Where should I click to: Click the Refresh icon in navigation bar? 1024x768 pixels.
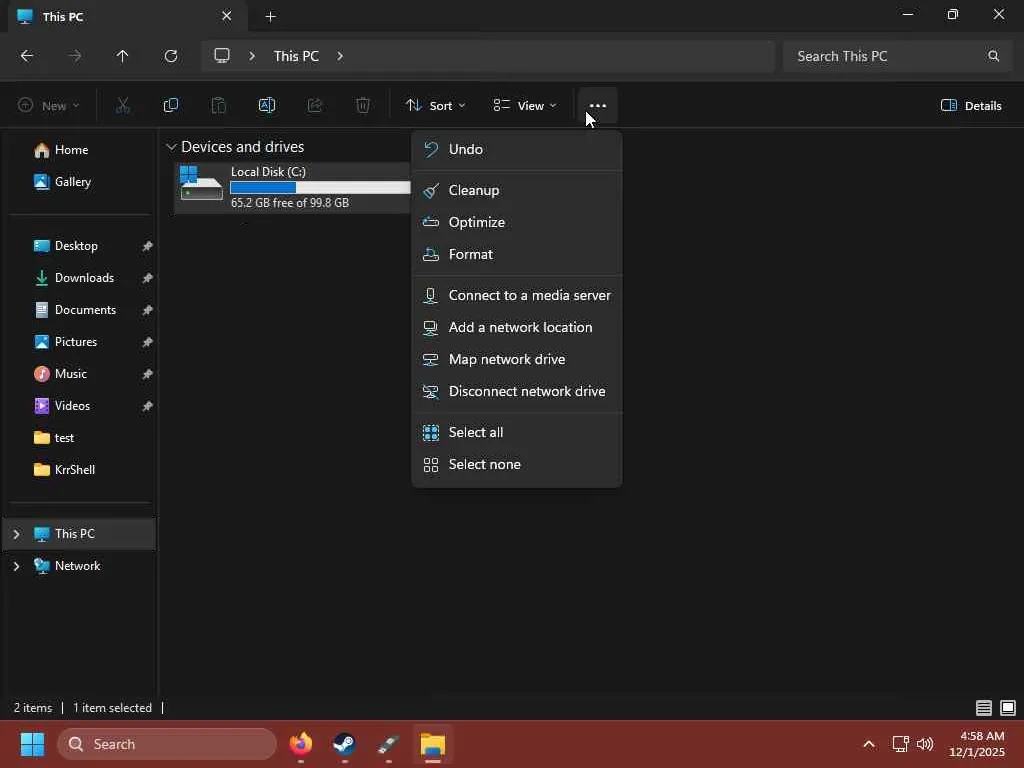[171, 56]
